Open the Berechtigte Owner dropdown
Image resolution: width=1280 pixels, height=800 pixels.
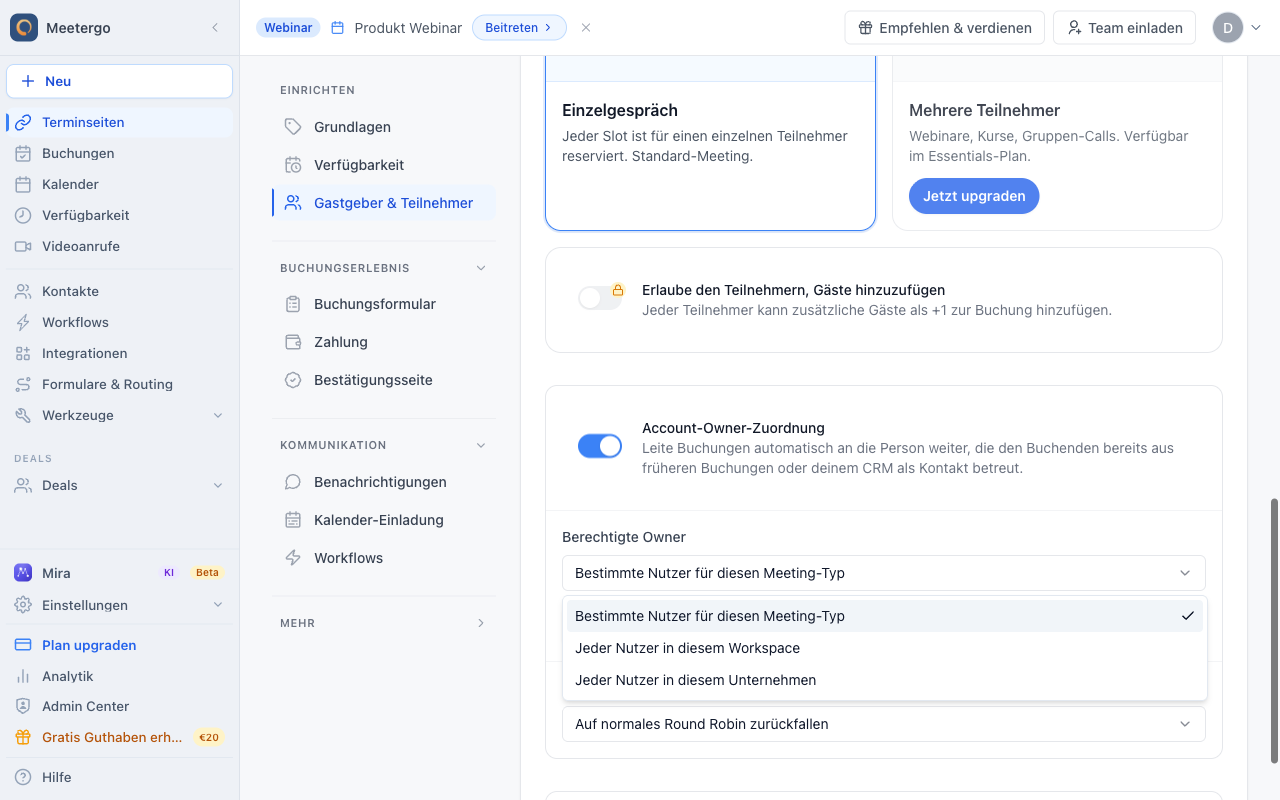(x=884, y=573)
